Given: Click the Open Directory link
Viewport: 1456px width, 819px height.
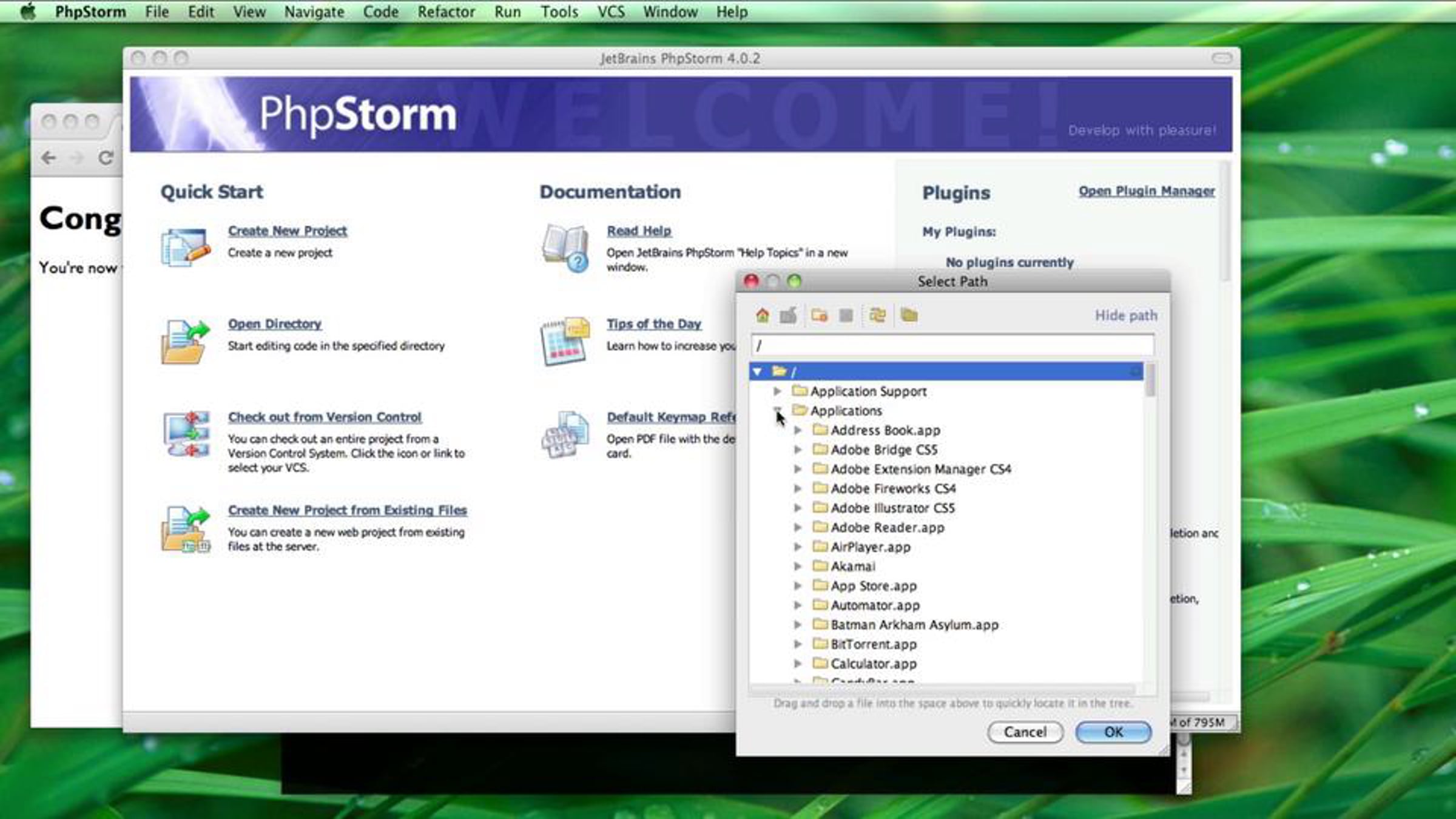Looking at the screenshot, I should pyautogui.click(x=275, y=324).
